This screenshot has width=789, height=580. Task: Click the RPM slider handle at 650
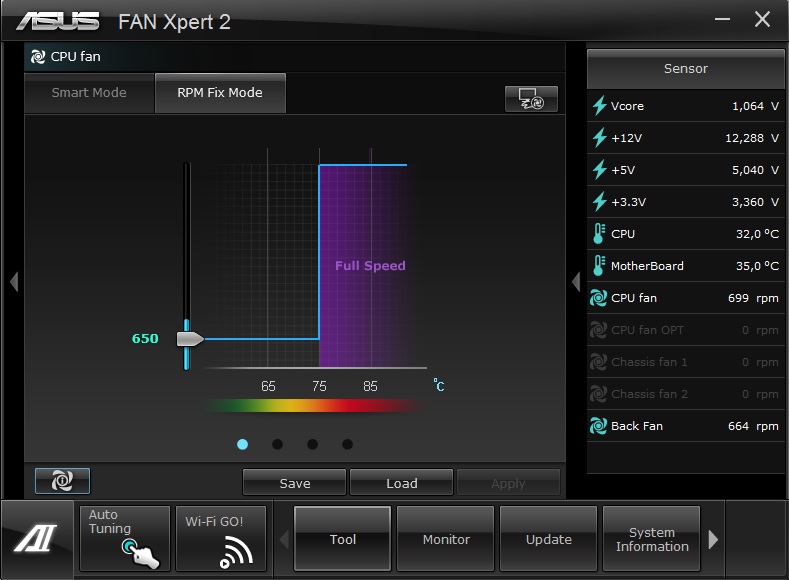[190, 339]
